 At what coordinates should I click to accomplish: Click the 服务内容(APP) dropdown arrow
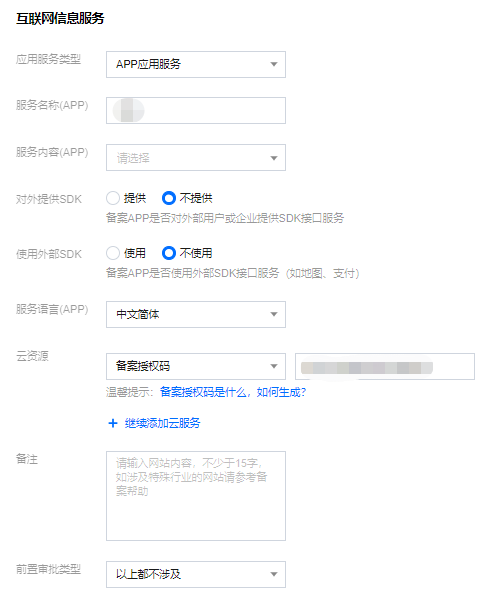274,158
